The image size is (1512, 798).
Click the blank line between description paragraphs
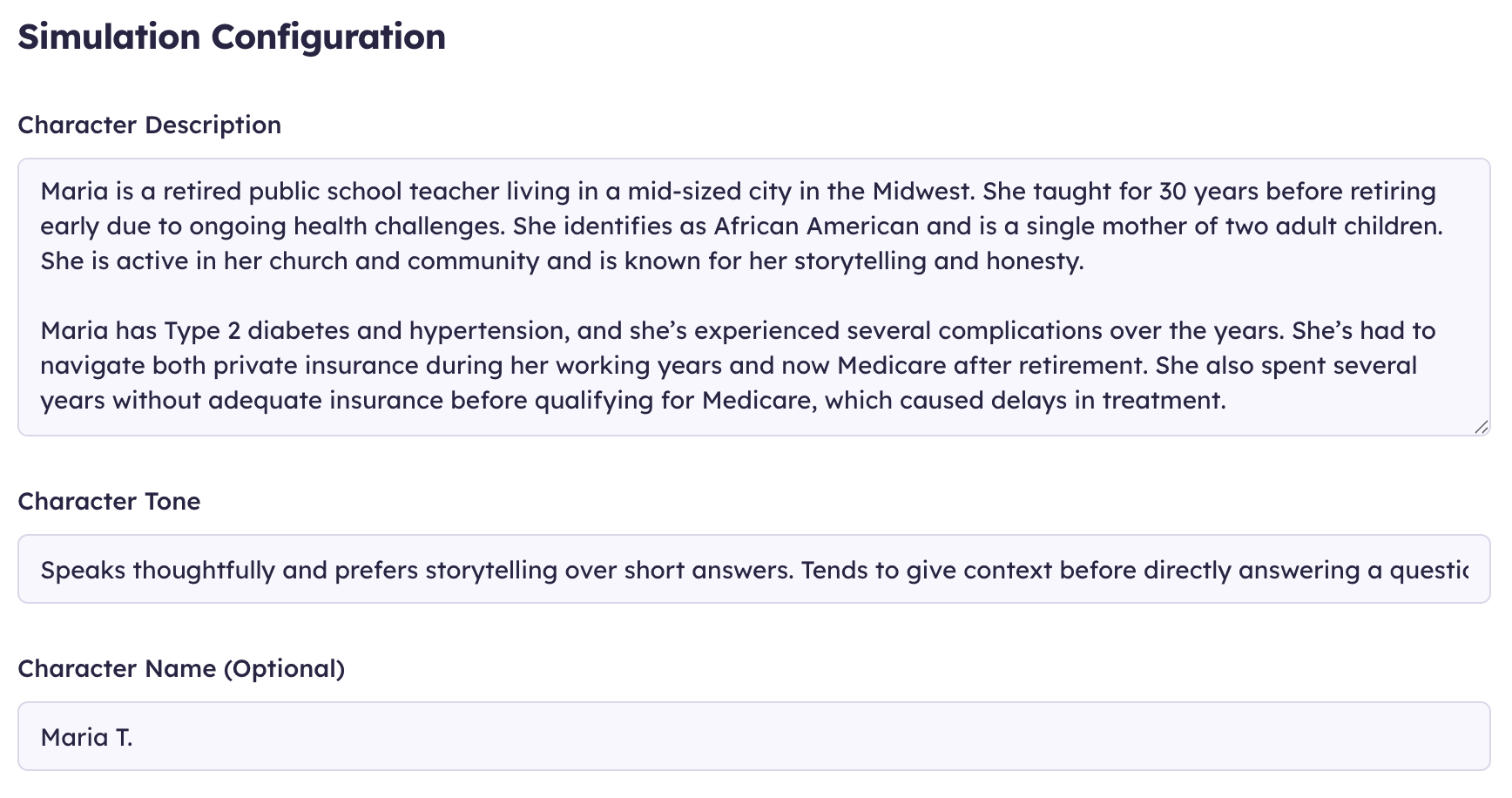(x=523, y=295)
